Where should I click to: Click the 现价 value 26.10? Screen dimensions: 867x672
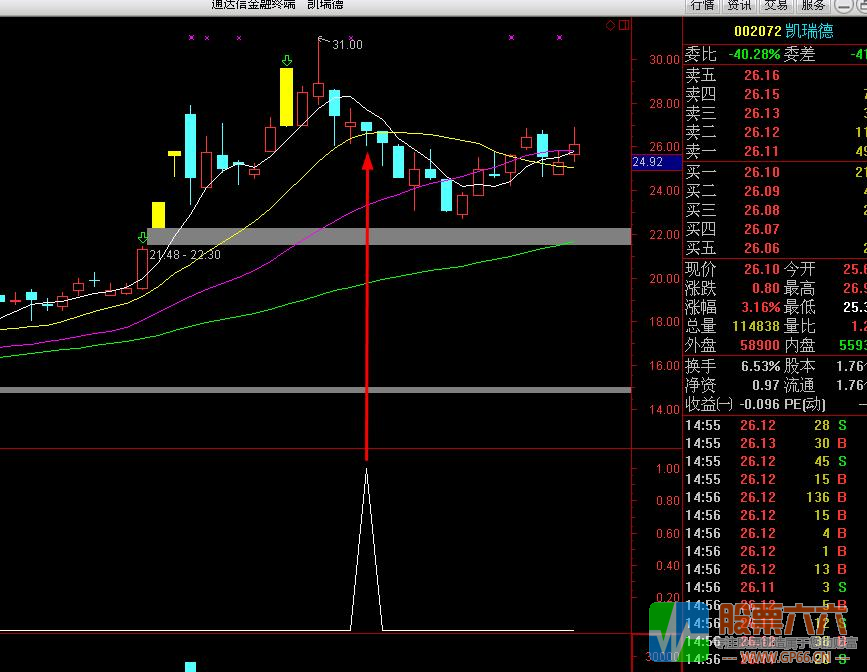tap(761, 269)
